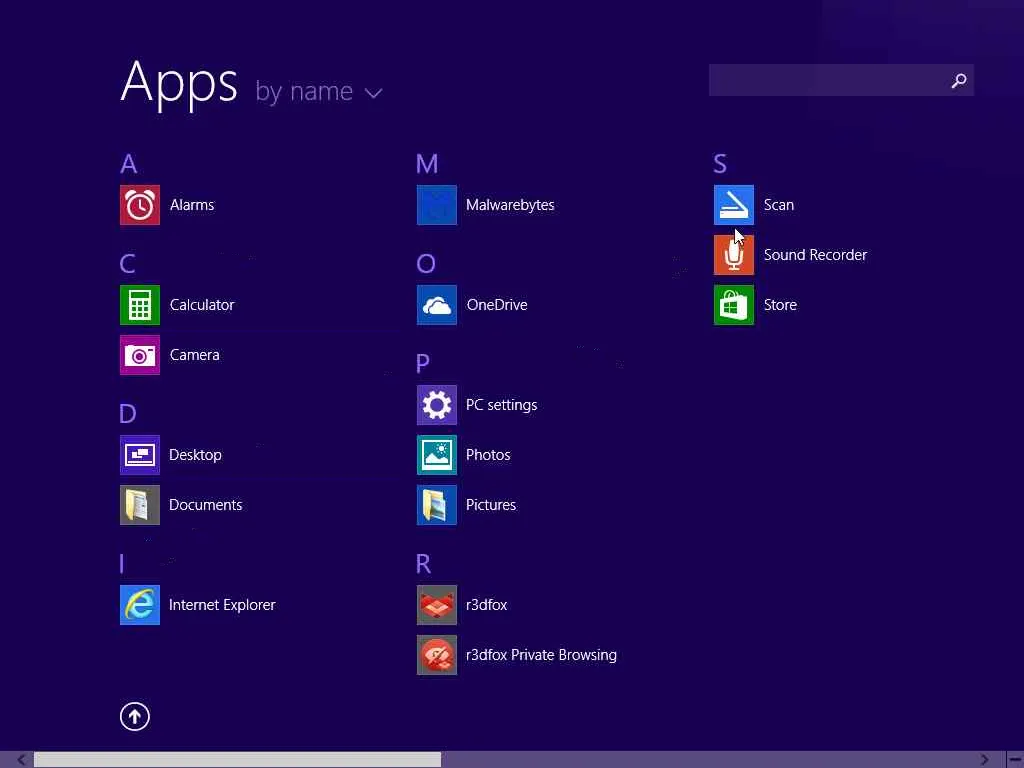Click the Desktop tile icon
This screenshot has width=1024, height=768.
point(140,455)
